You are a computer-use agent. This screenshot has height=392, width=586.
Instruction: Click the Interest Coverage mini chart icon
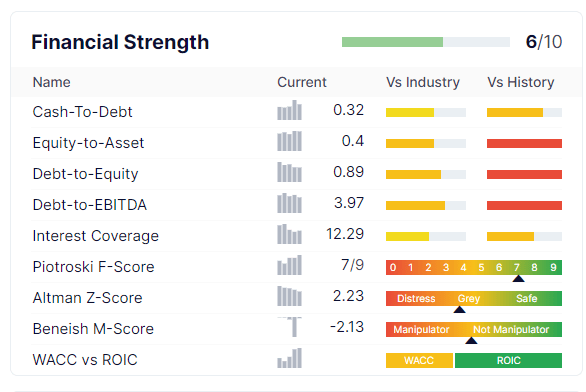click(x=289, y=234)
